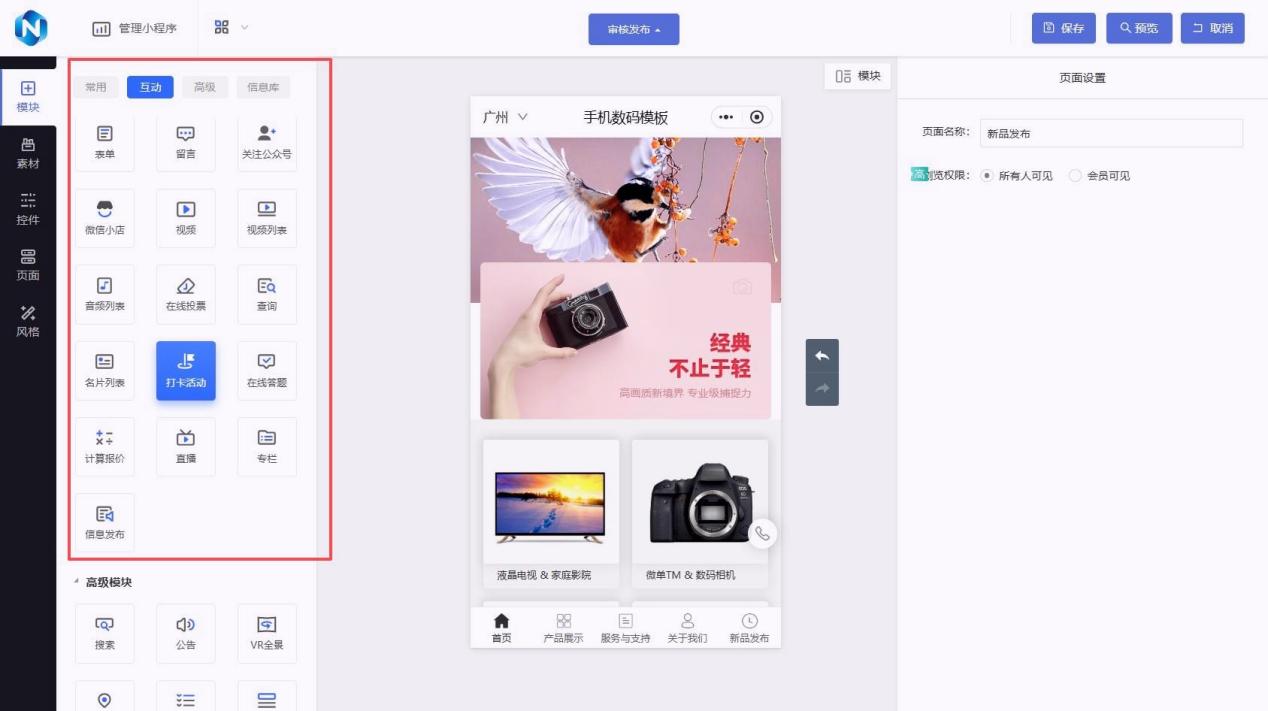Switch to the 信息库 tab
This screenshot has height=711, width=1268.
(x=263, y=88)
